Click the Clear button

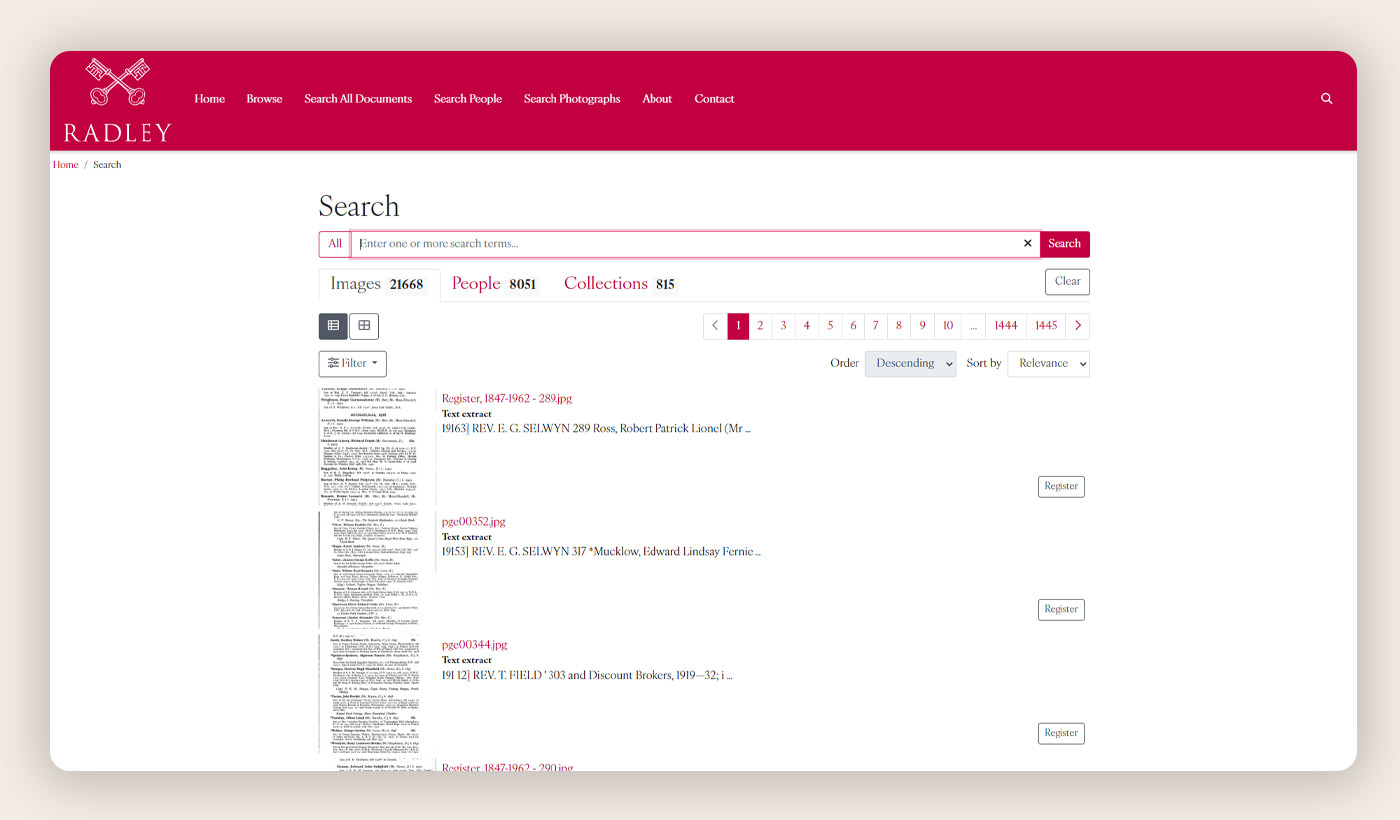click(1067, 282)
